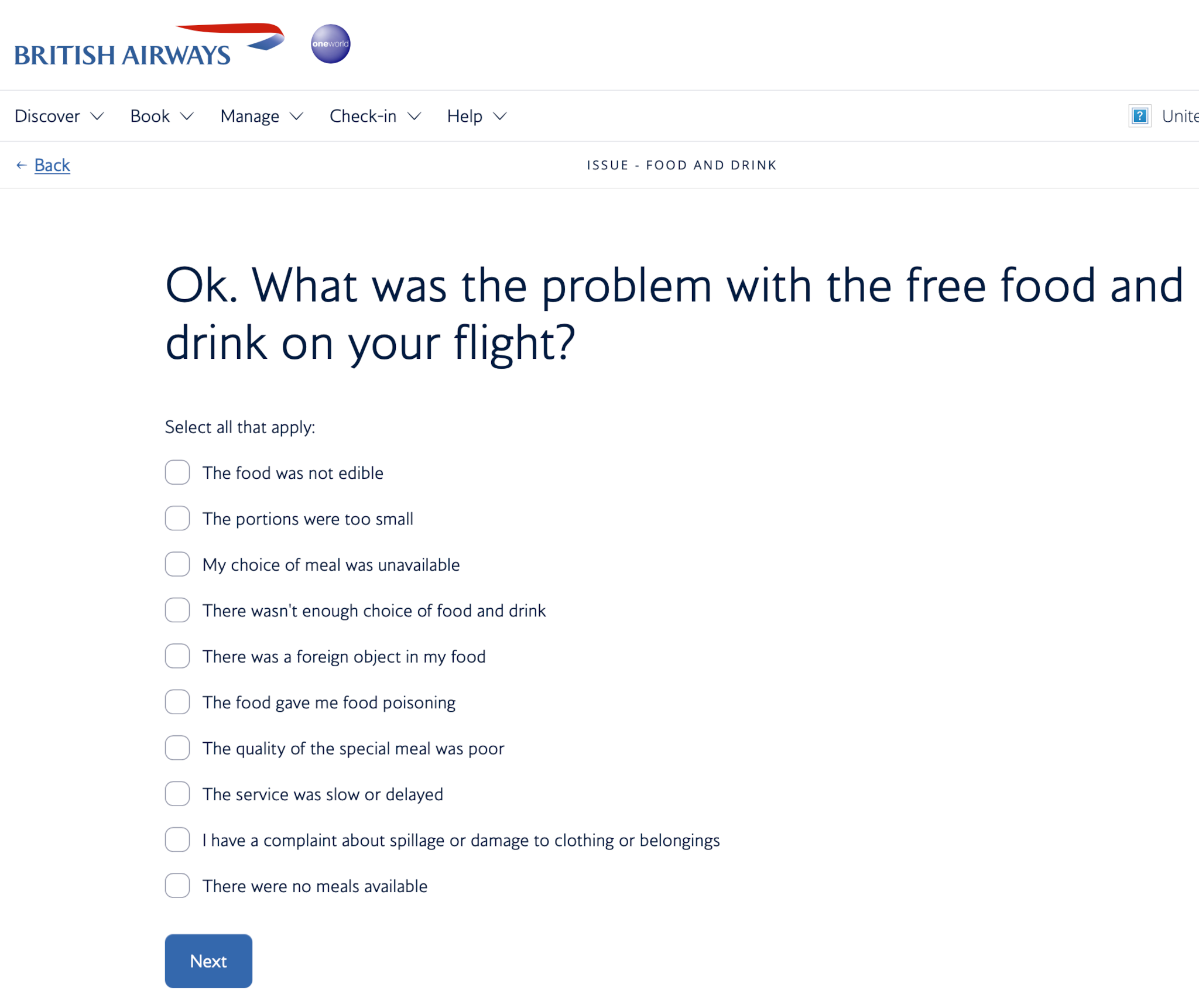Image resolution: width=1199 pixels, height=1008 pixels.
Task: Click the Back link
Action: pyautogui.click(x=52, y=164)
